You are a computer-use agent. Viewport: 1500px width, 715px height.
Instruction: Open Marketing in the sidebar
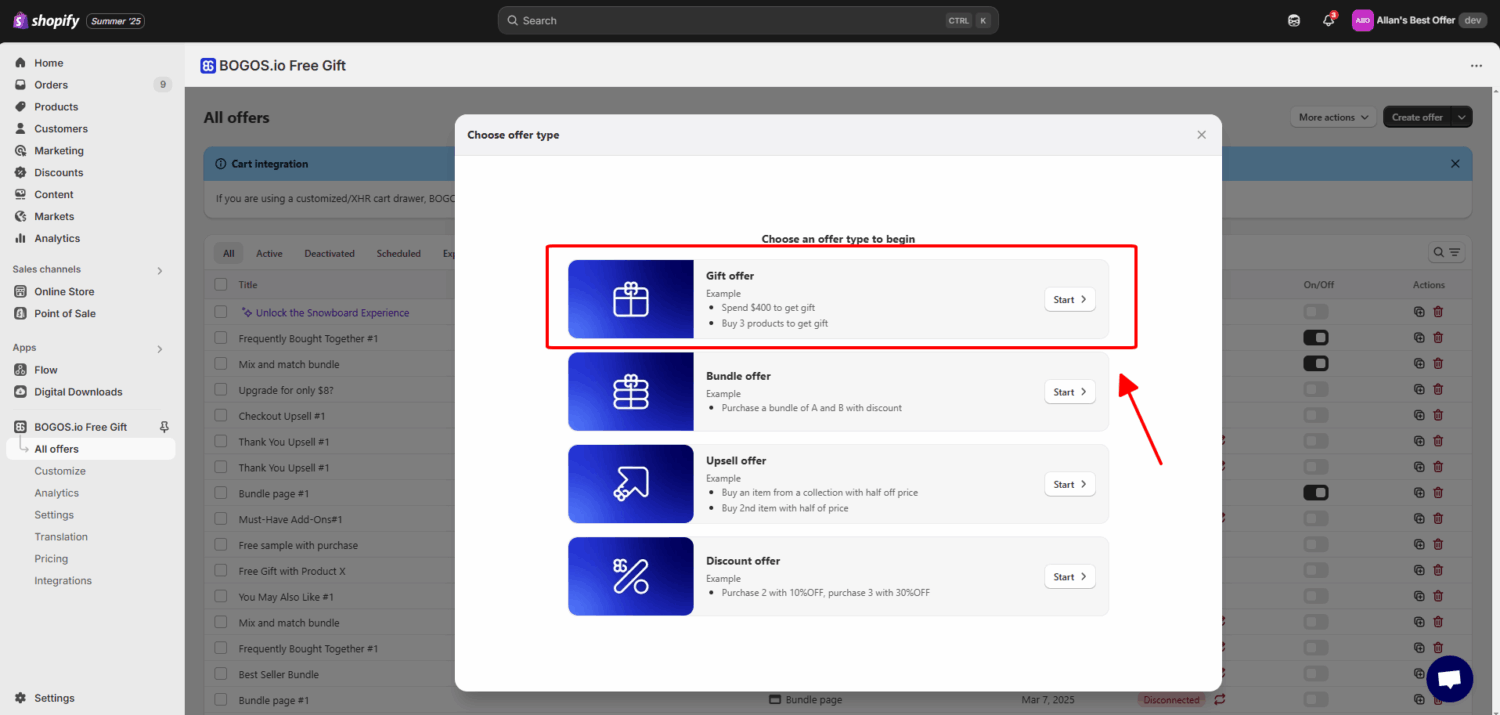(x=59, y=151)
